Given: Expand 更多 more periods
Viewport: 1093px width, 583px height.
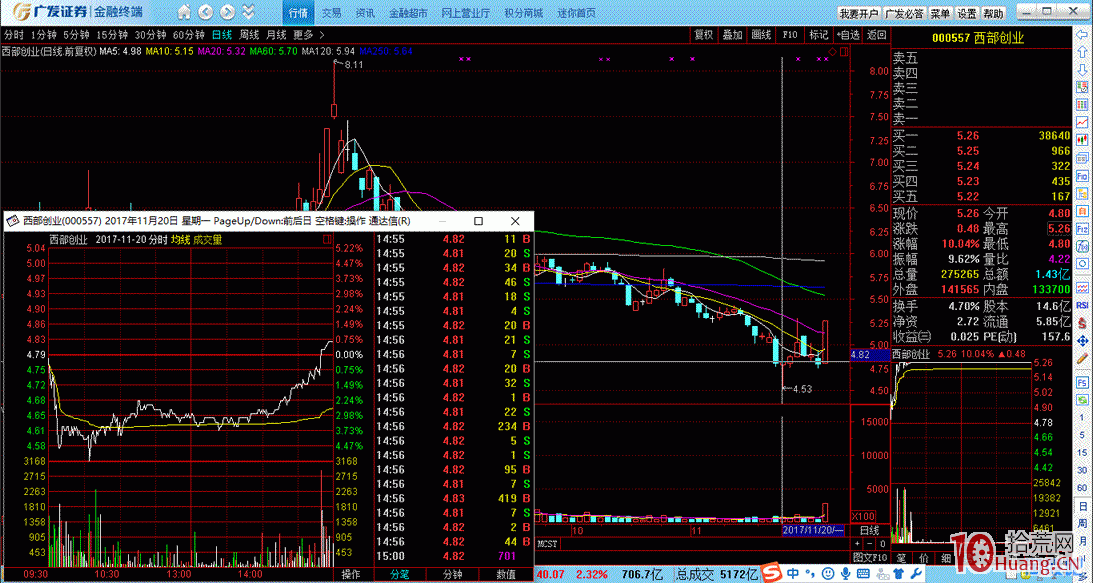Looking at the screenshot, I should pos(308,35).
